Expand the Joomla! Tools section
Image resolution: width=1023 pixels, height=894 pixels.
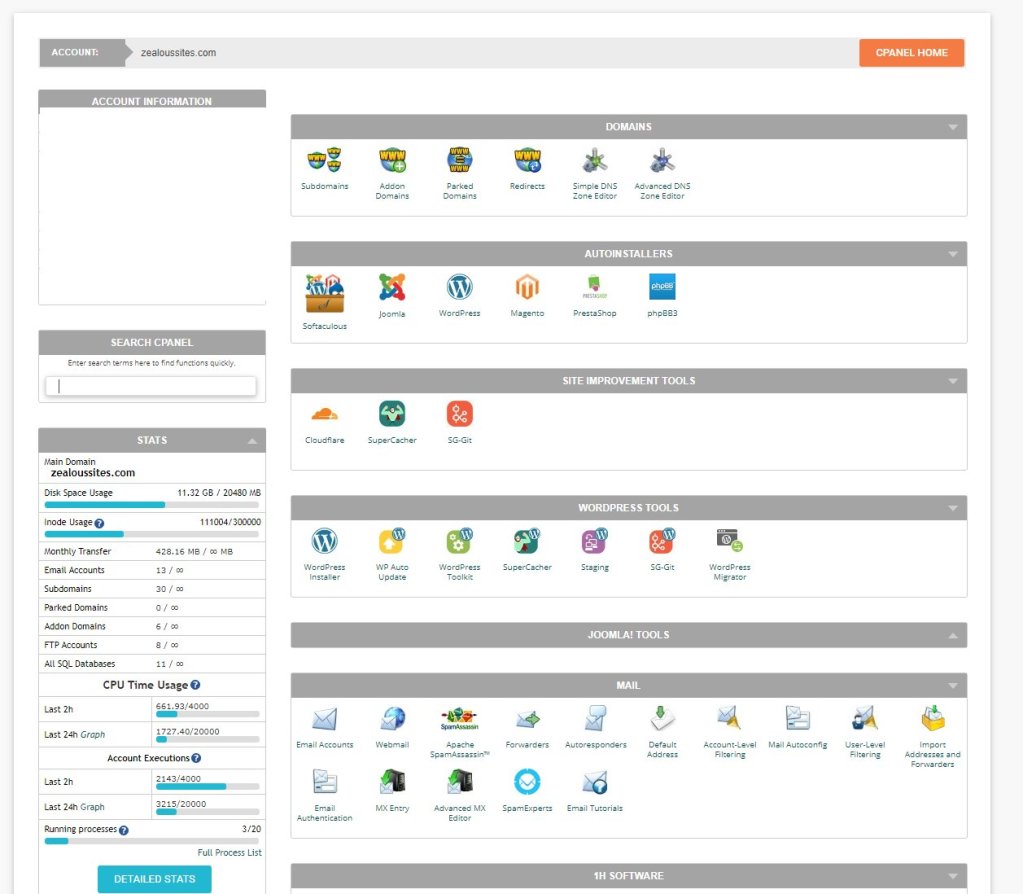coord(953,635)
